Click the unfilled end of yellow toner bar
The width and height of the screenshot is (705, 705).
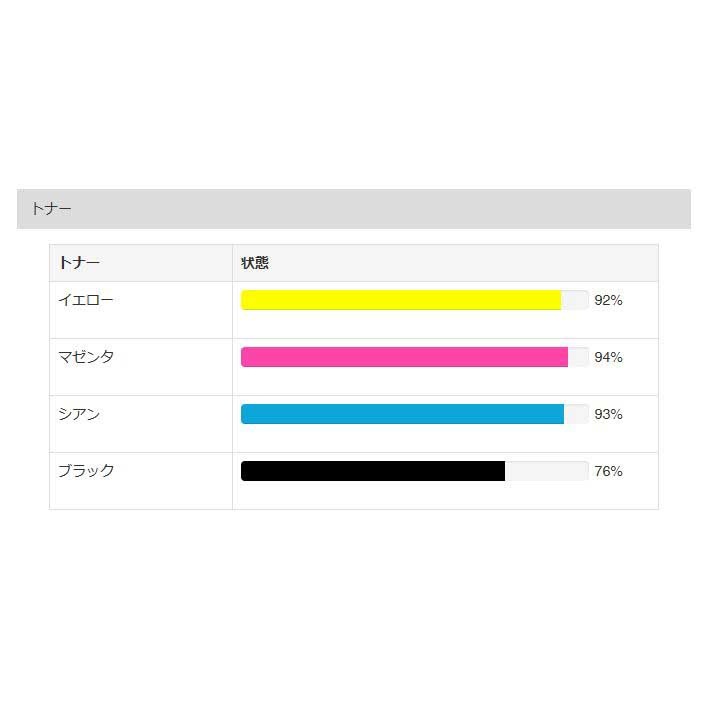pos(575,300)
